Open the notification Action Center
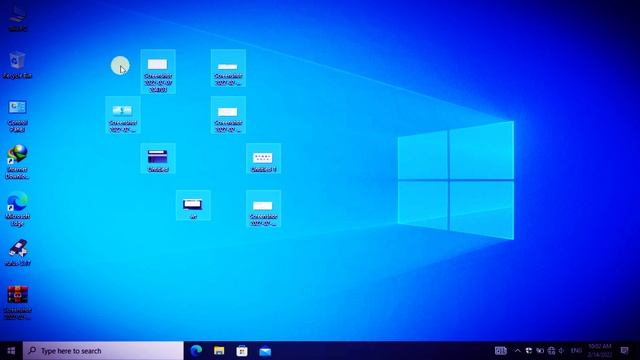Viewport: 640px width, 360px height. click(624, 351)
